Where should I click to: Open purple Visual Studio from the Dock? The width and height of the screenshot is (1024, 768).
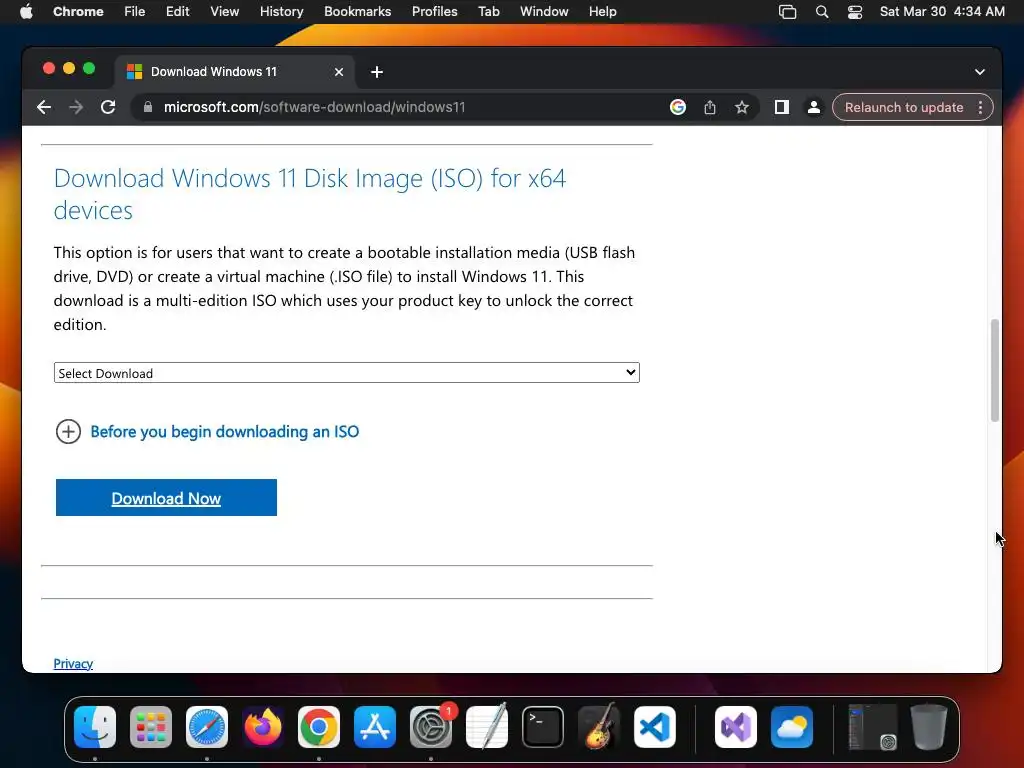click(x=736, y=727)
